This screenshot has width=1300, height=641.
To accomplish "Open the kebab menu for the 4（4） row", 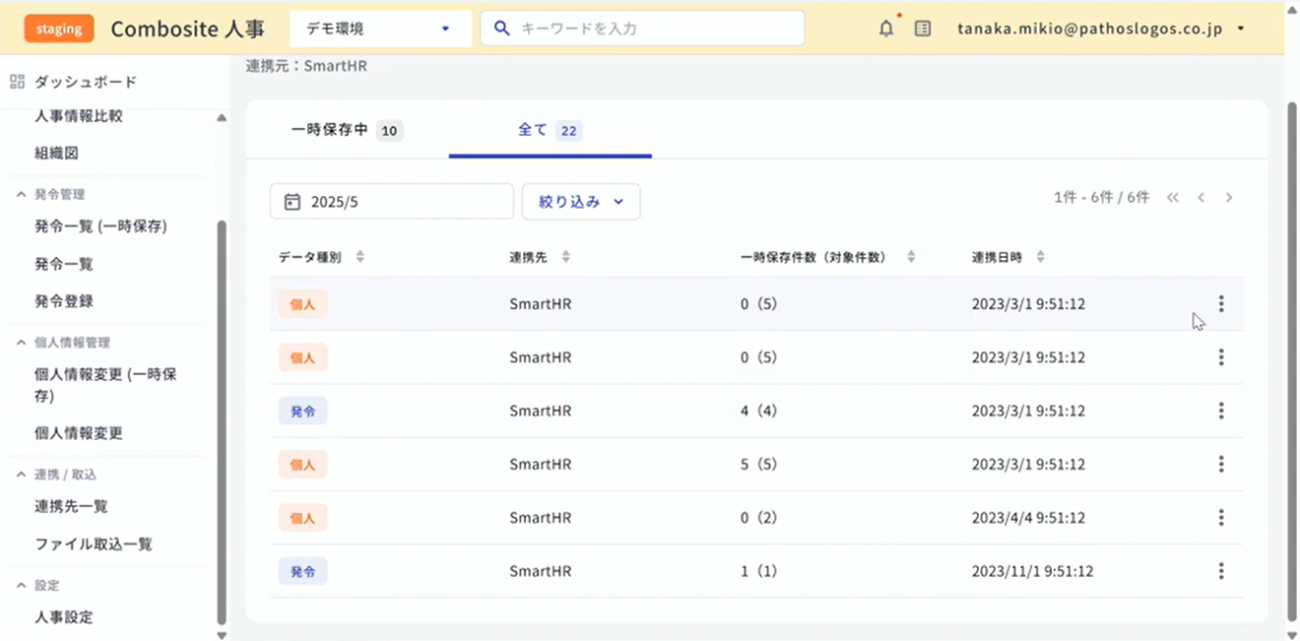I will pyautogui.click(x=1221, y=410).
